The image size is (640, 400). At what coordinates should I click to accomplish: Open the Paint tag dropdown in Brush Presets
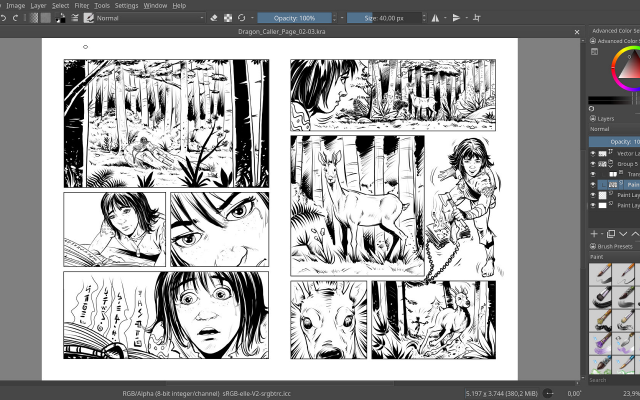[614, 257]
